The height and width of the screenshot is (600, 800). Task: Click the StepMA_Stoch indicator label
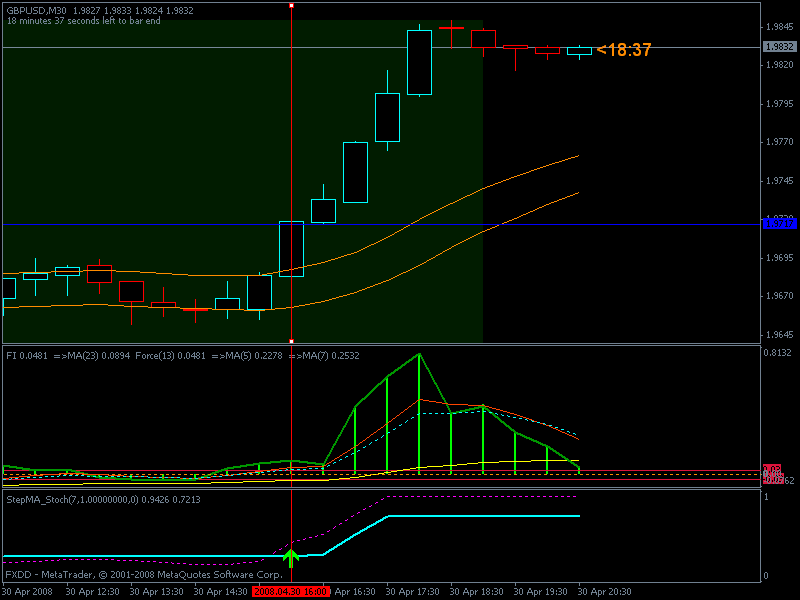click(103, 499)
